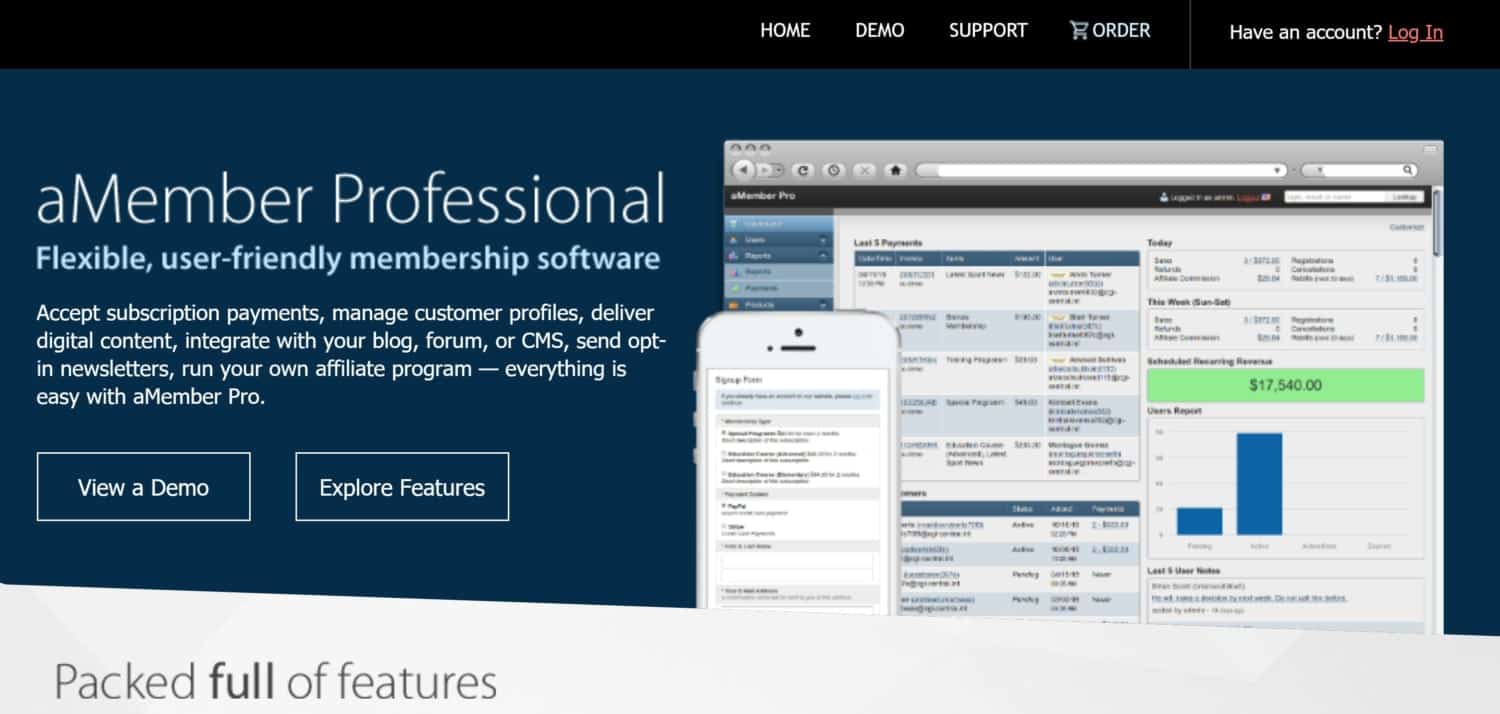This screenshot has height=714, width=1500.
Task: Open the address bar dropdown arrow
Action: coord(1277,171)
